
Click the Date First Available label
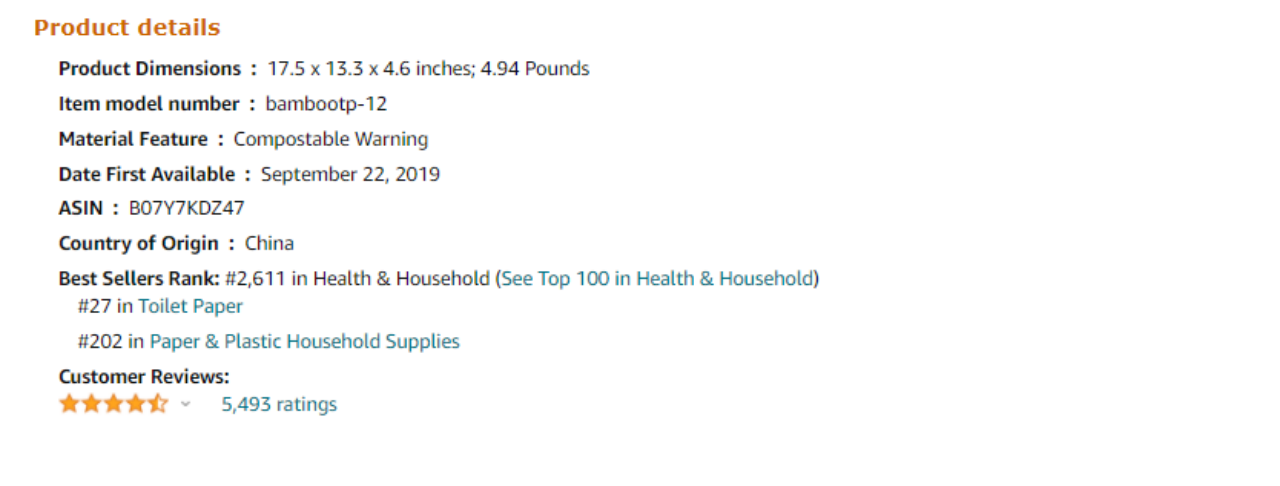(x=147, y=174)
